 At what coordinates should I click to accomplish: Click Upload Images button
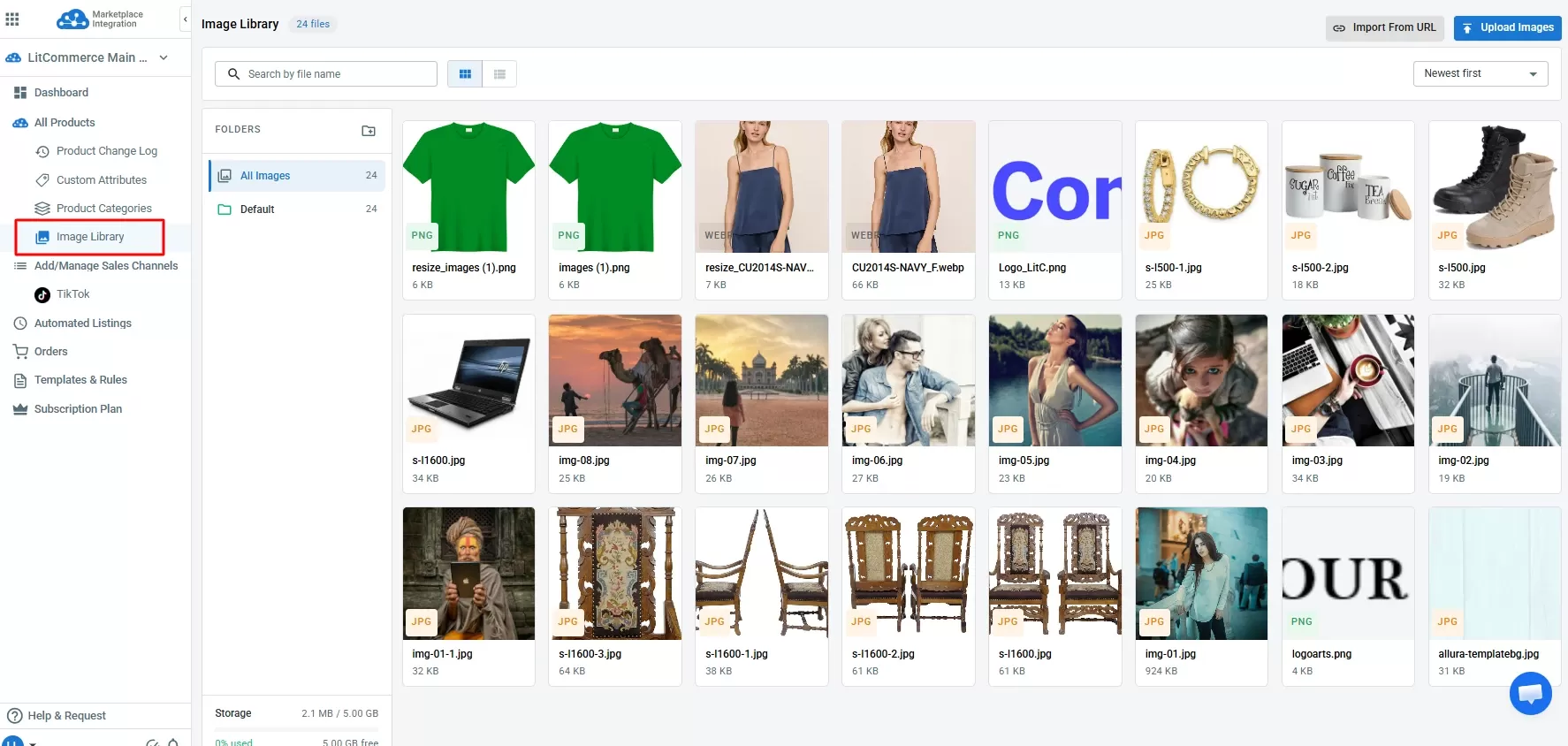1507,27
